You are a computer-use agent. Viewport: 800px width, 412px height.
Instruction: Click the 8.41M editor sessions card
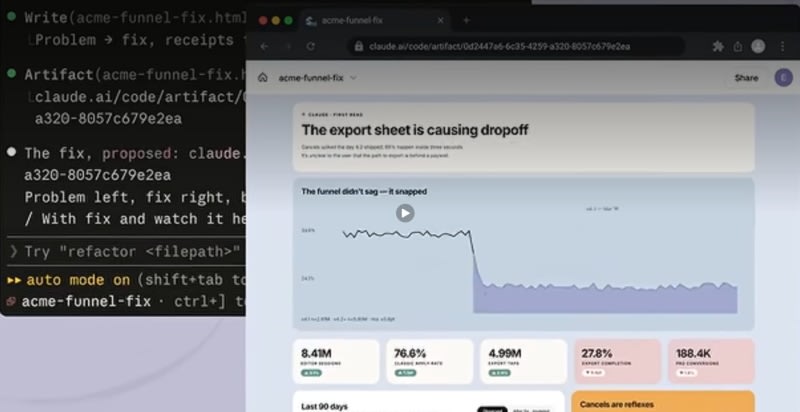coord(336,361)
